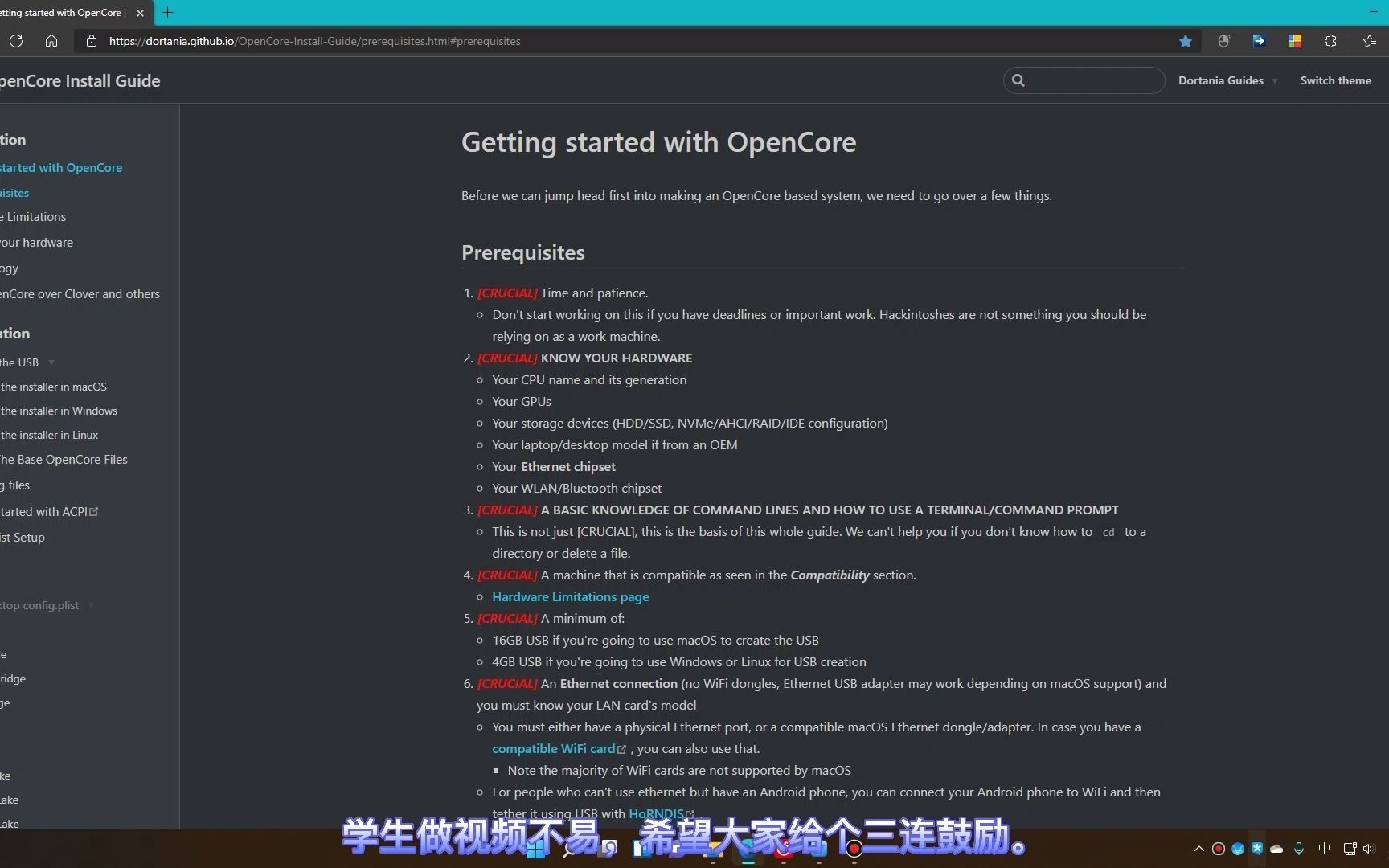Viewport: 1389px width, 868px height.
Task: Open the blue arrow extension icon
Action: click(1259, 41)
